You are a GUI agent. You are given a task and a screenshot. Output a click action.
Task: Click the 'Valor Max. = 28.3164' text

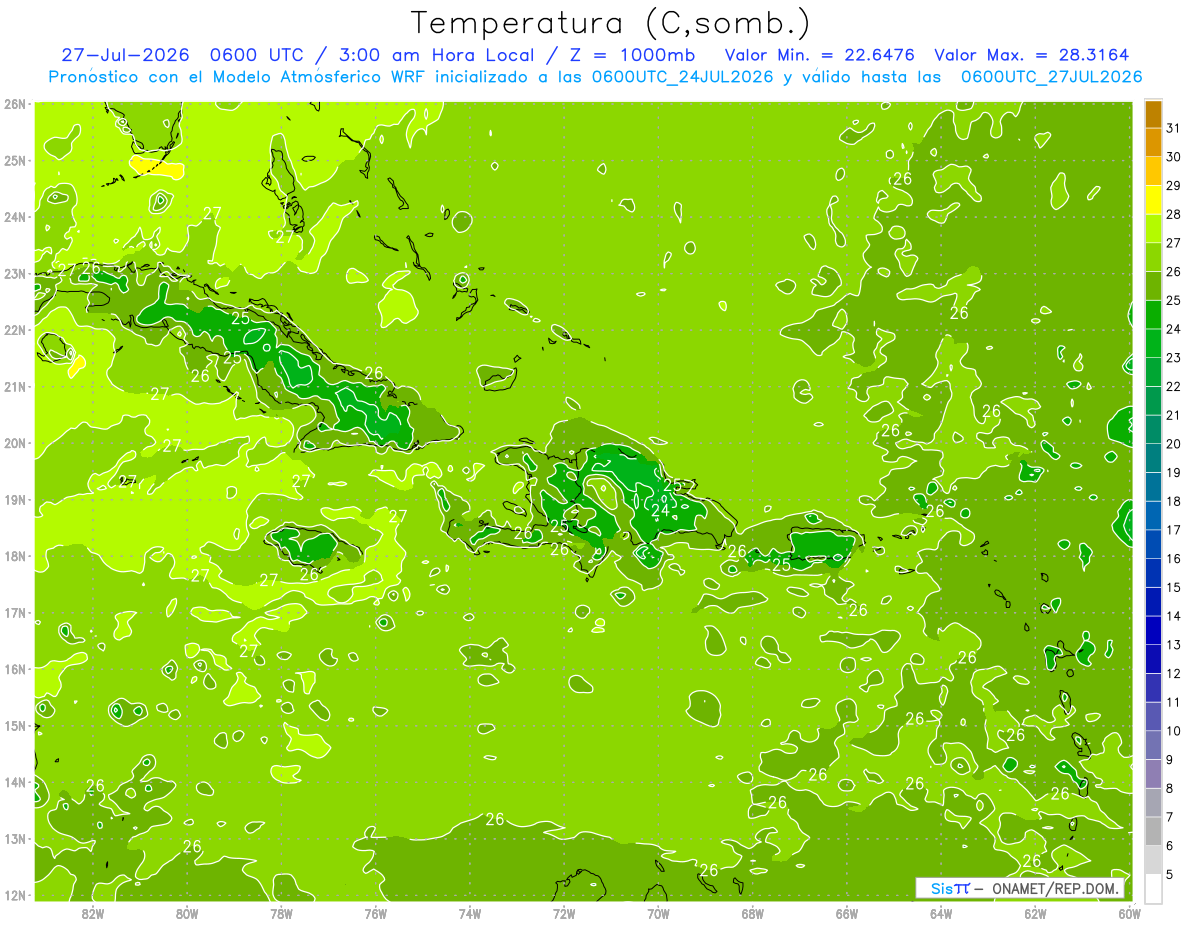tap(1034, 55)
